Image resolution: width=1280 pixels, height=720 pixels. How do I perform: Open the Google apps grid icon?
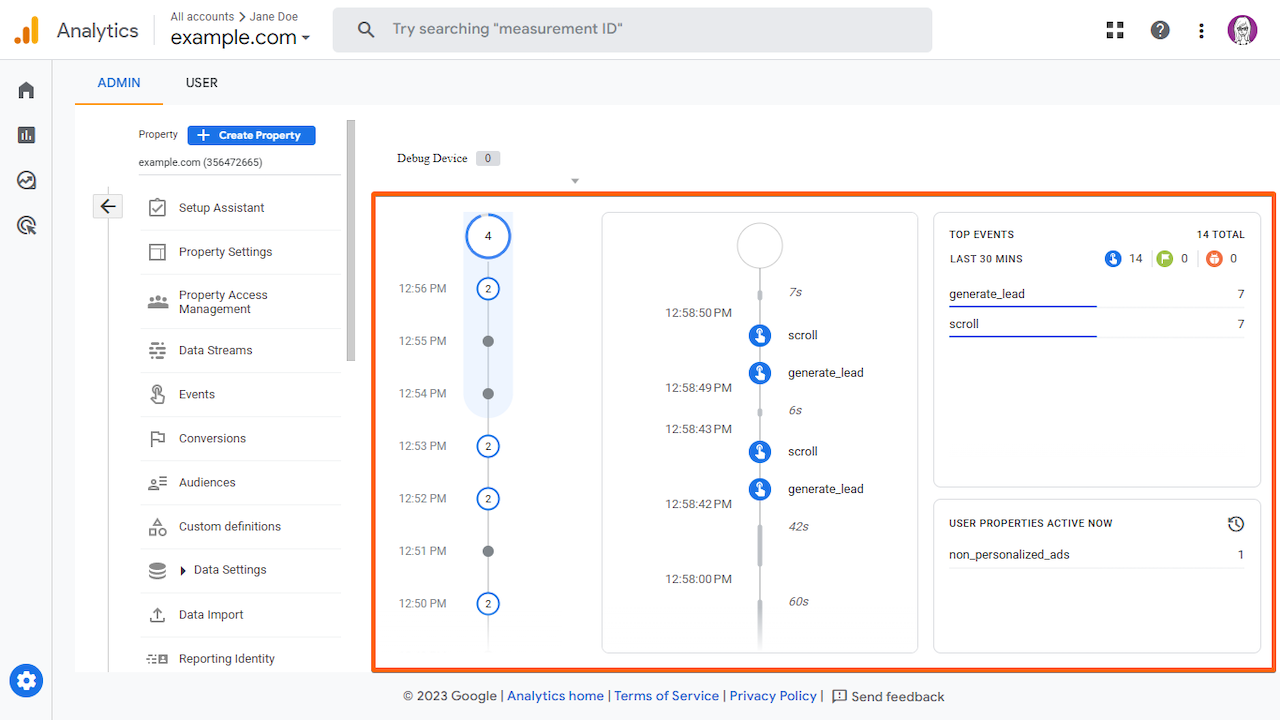point(1114,30)
